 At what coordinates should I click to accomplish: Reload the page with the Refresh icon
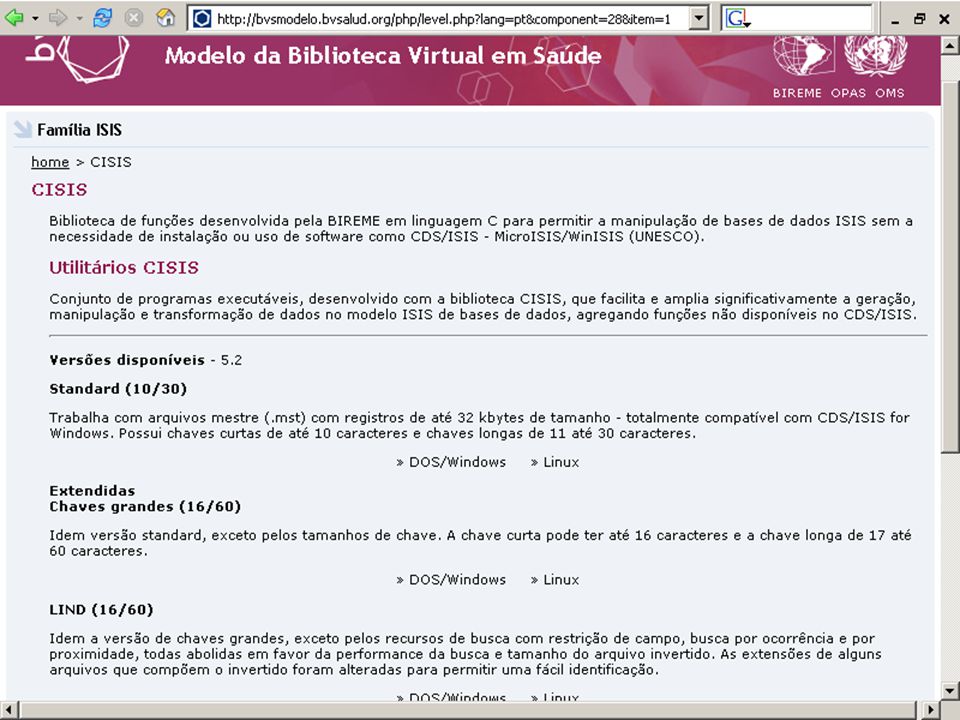(102, 18)
